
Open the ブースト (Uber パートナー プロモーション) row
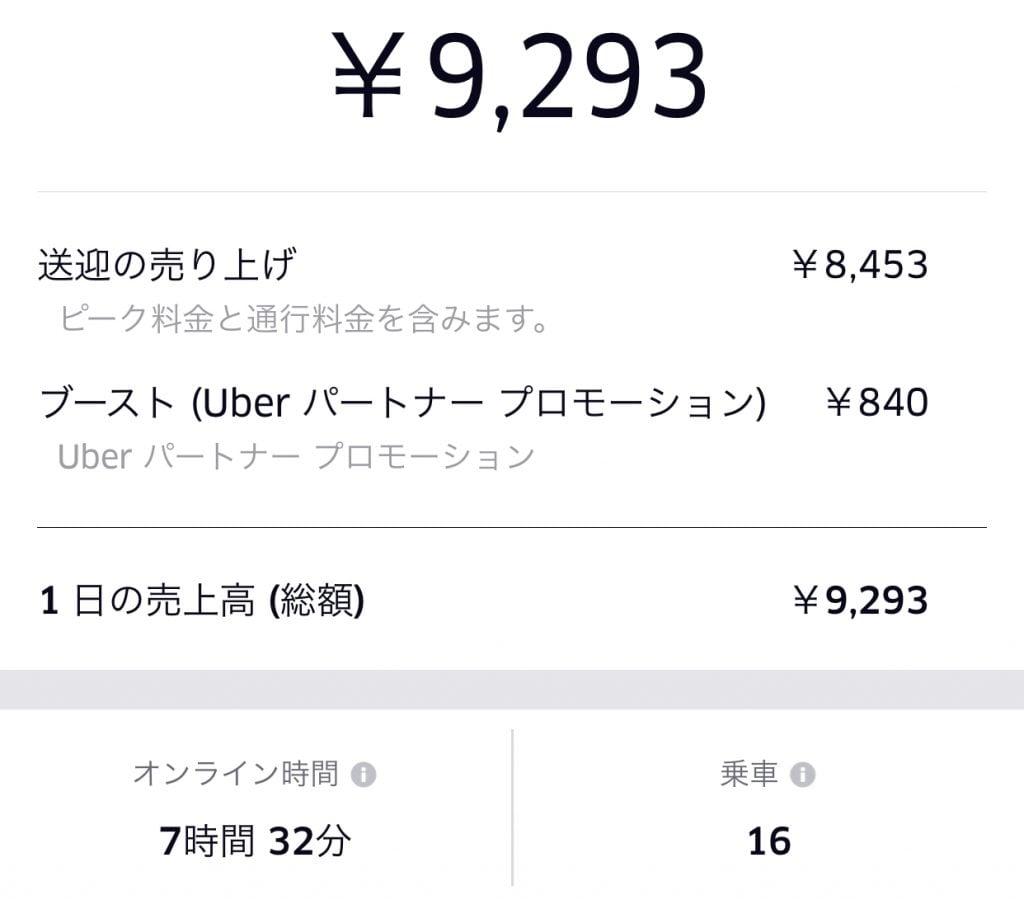[402, 403]
